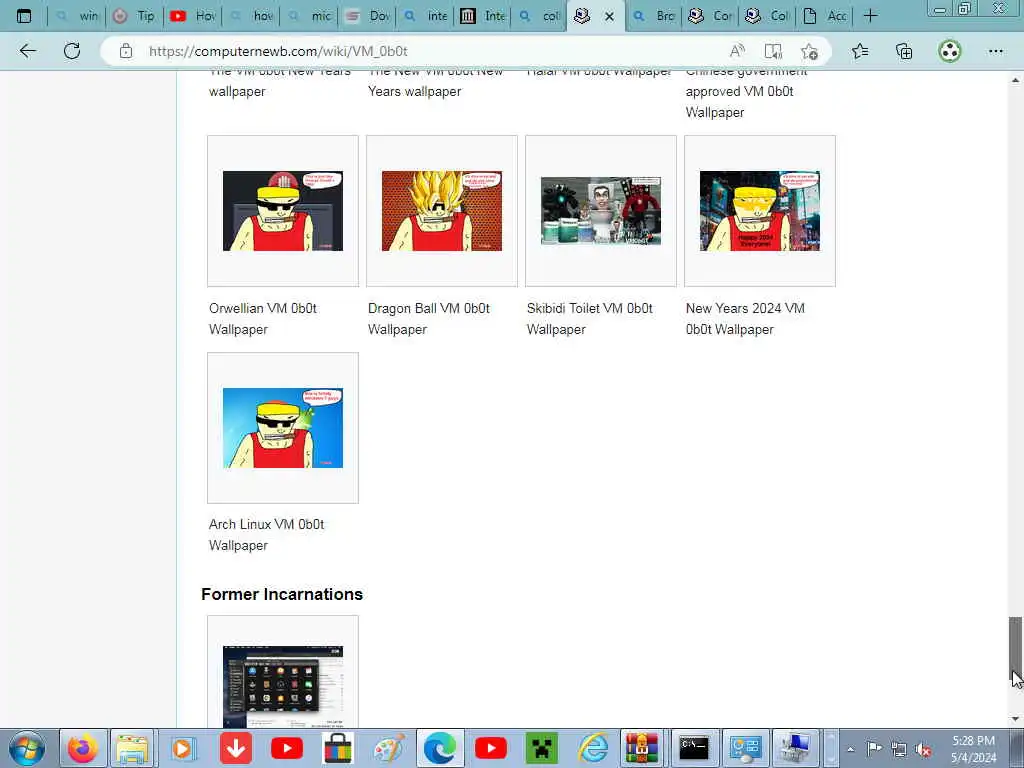Image resolution: width=1024 pixels, height=768 pixels.
Task: Add this page to favorites
Action: [x=810, y=51]
